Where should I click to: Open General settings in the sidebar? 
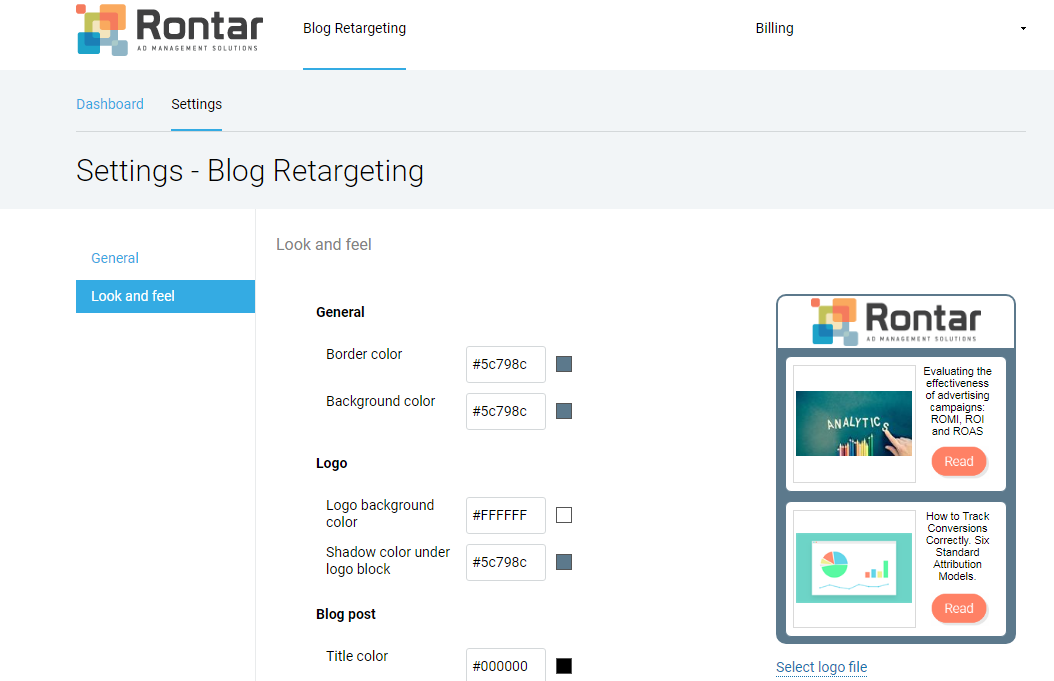(115, 258)
